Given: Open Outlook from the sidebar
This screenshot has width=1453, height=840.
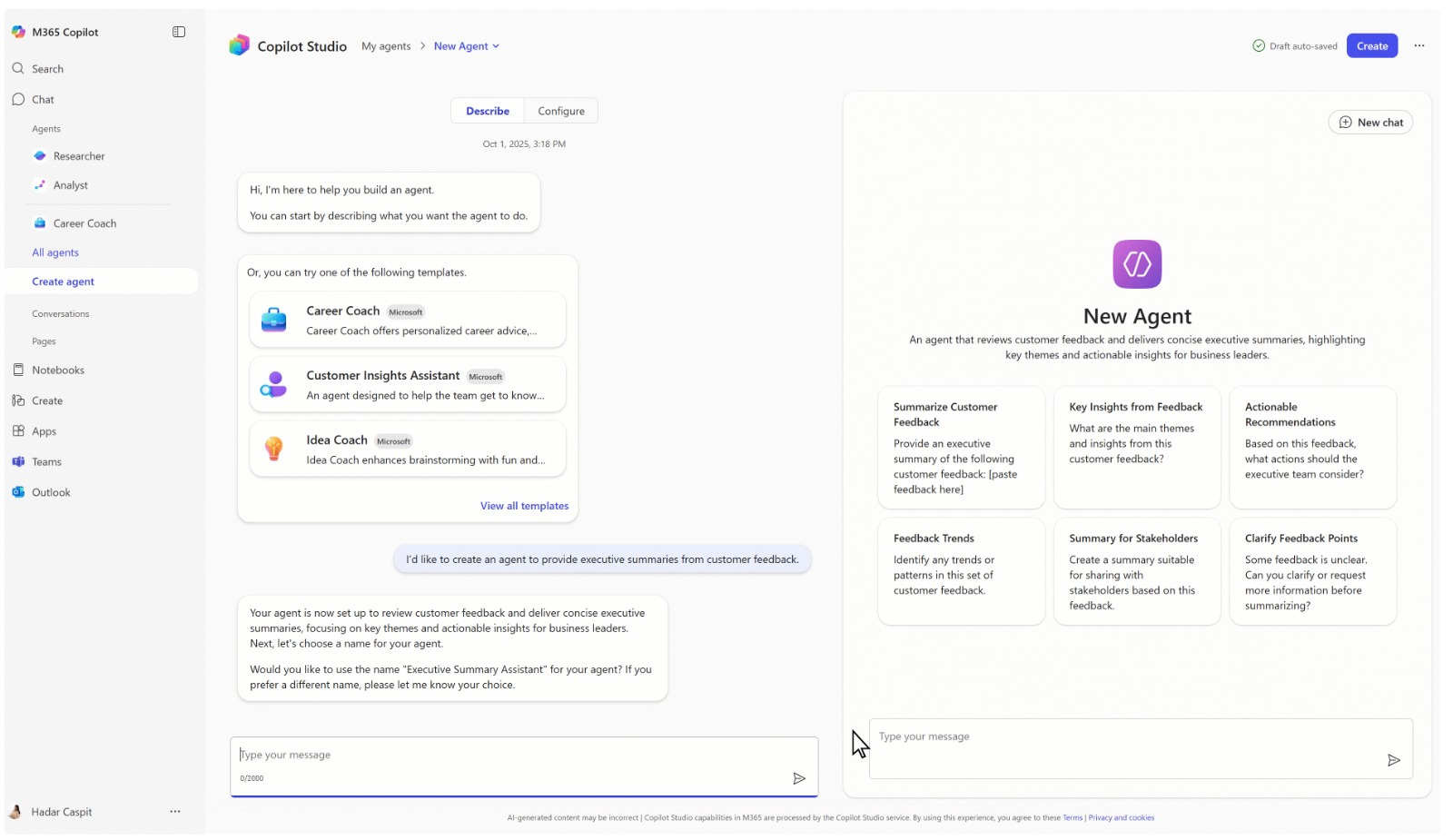Looking at the screenshot, I should tap(50, 491).
